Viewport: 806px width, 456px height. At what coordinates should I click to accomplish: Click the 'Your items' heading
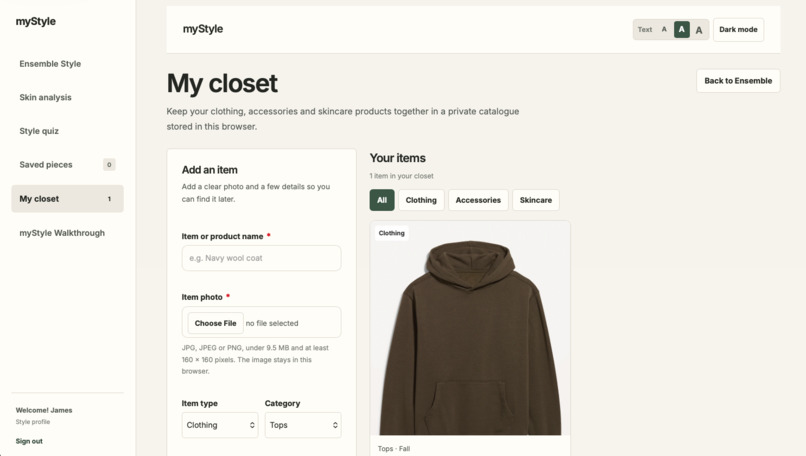pyautogui.click(x=398, y=158)
